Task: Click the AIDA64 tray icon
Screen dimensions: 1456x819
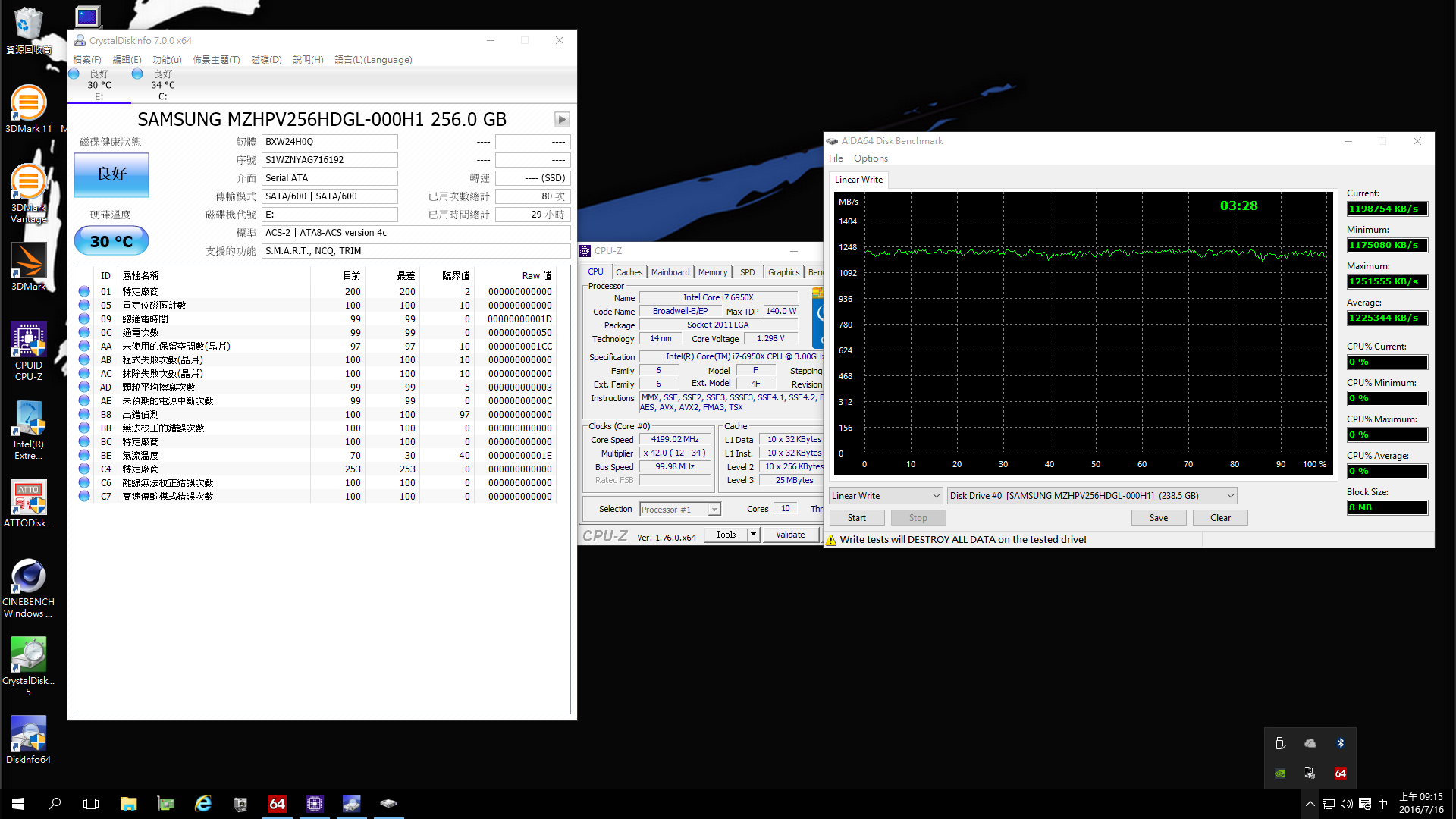Action: [1340, 773]
